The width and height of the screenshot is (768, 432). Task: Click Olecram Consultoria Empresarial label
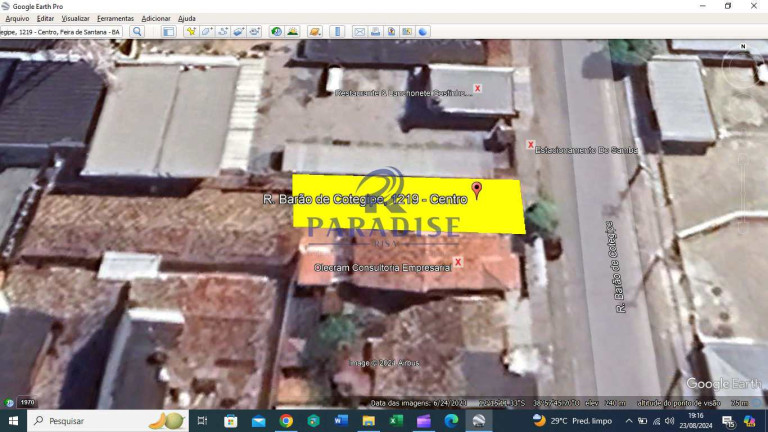[x=383, y=267]
